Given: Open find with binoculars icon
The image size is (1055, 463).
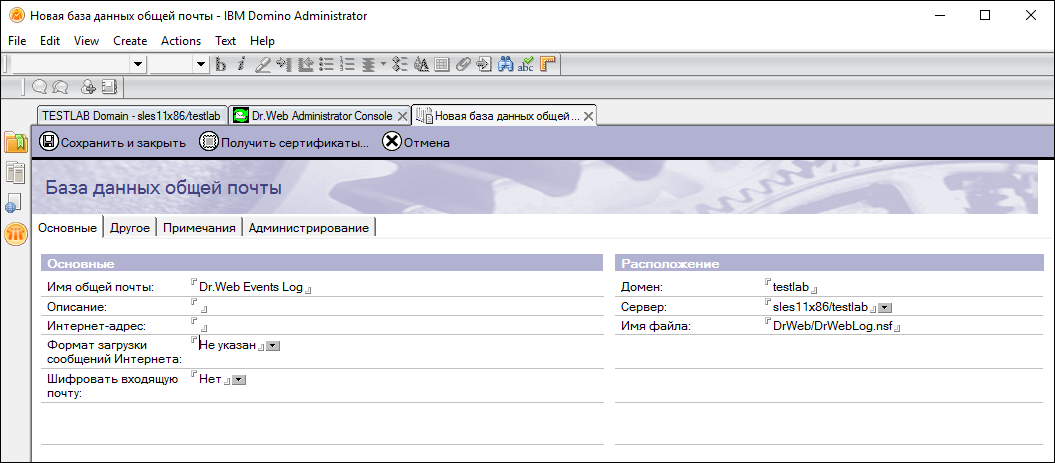Looking at the screenshot, I should (505, 64).
